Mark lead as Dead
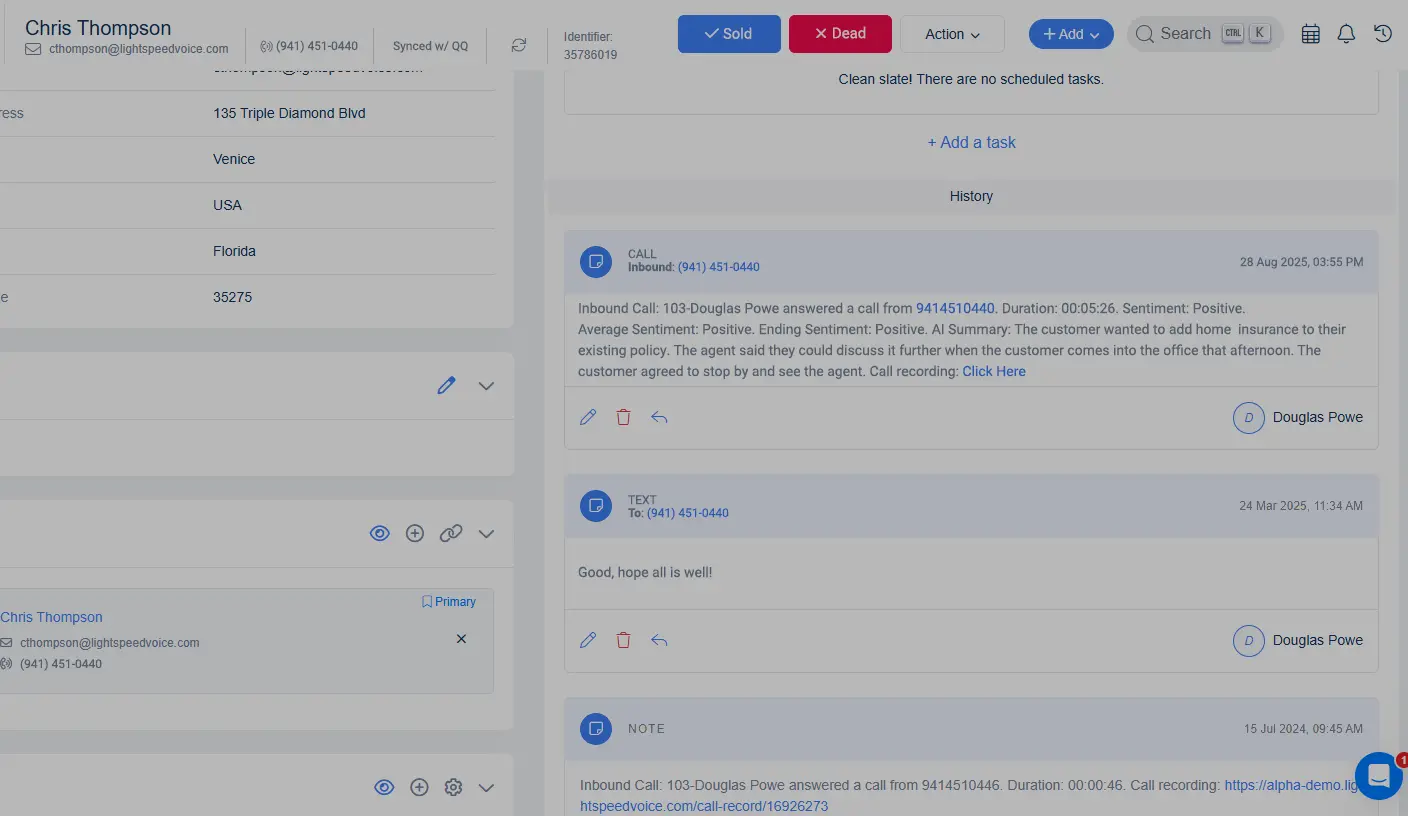Image resolution: width=1408 pixels, height=816 pixels. (840, 34)
